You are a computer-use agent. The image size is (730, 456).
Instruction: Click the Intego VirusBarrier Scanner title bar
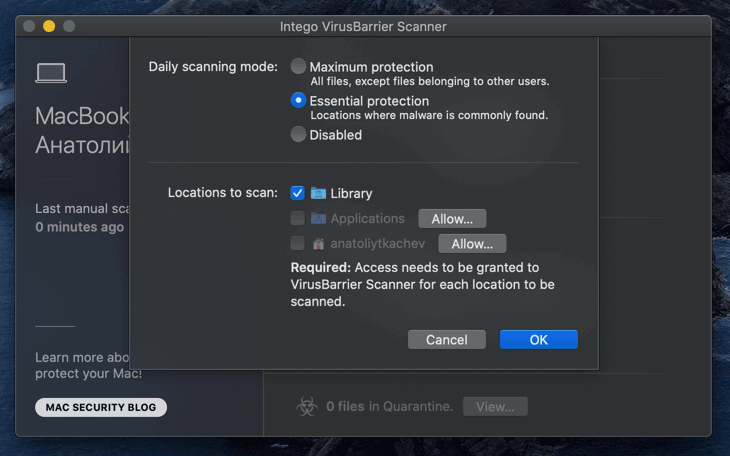pyautogui.click(x=364, y=26)
